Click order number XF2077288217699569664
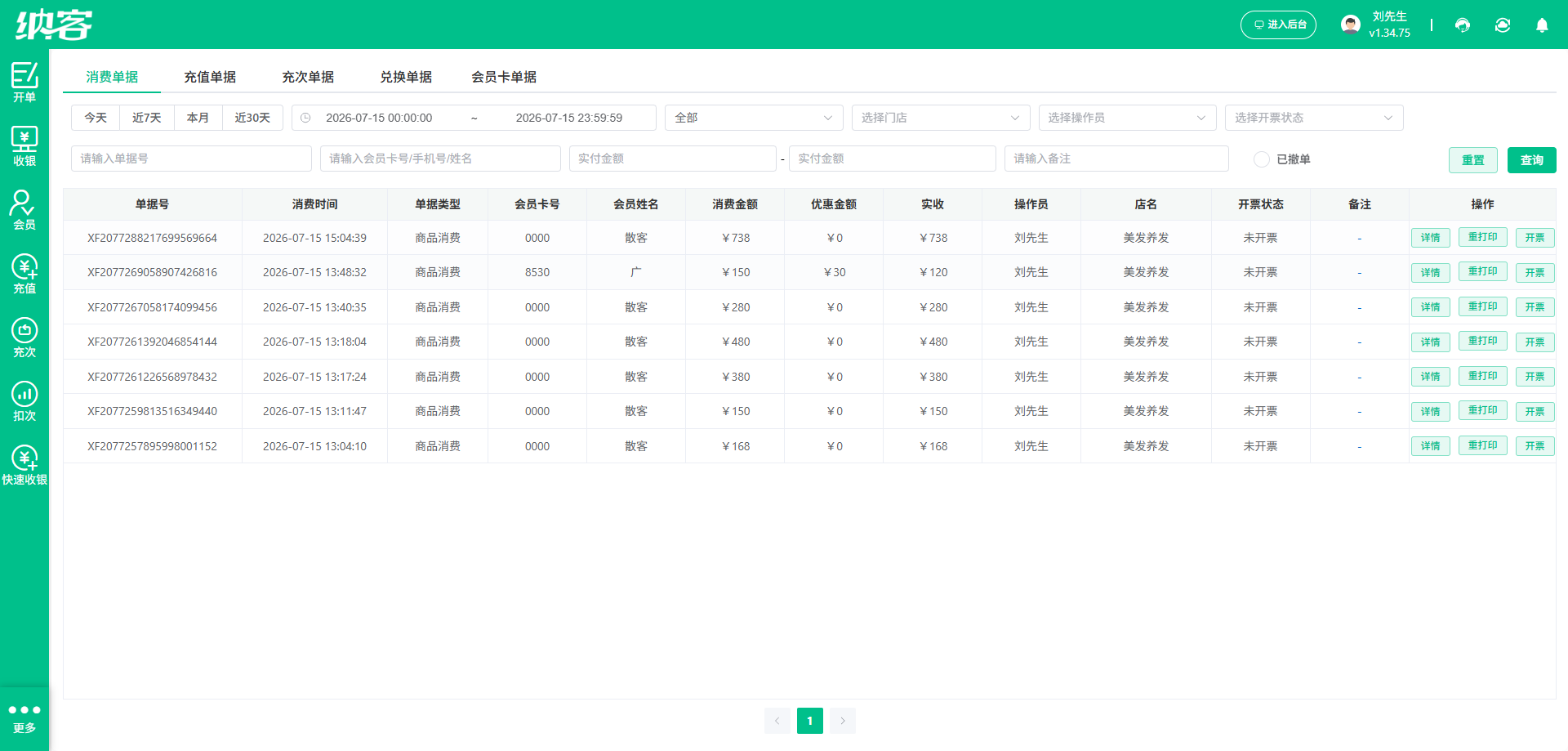 (153, 238)
